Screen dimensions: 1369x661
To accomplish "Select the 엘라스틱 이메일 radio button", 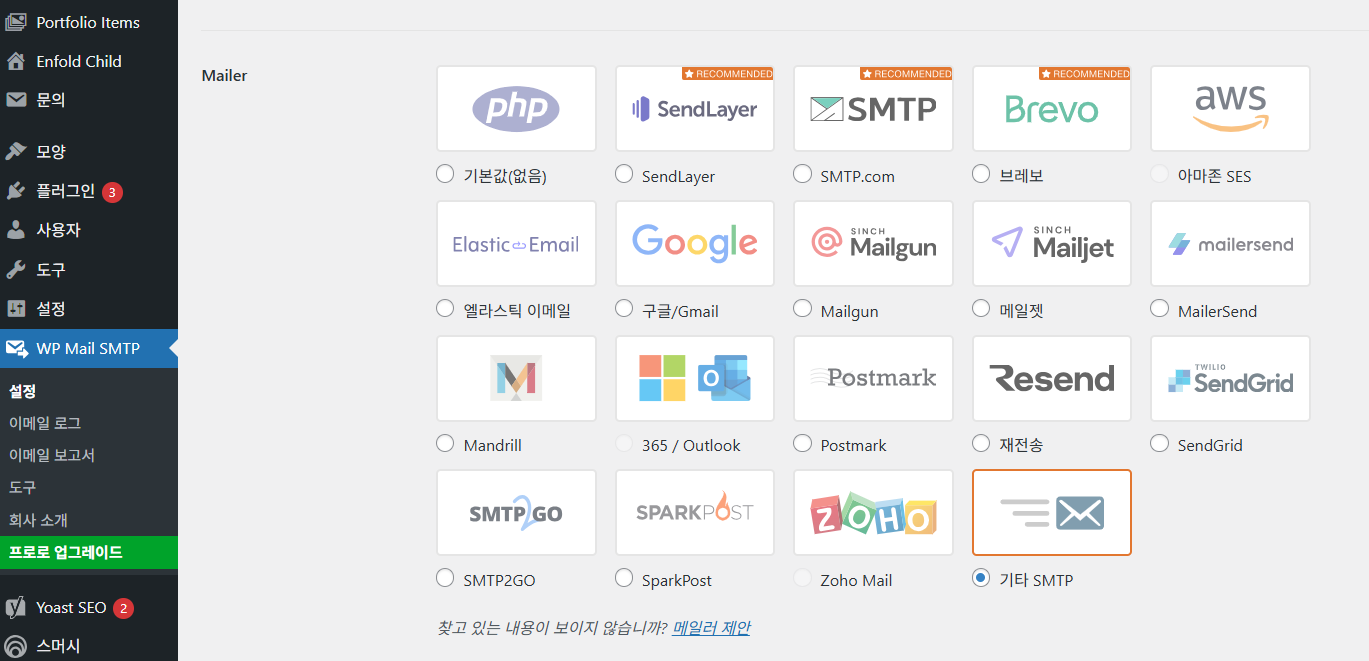I will [445, 309].
